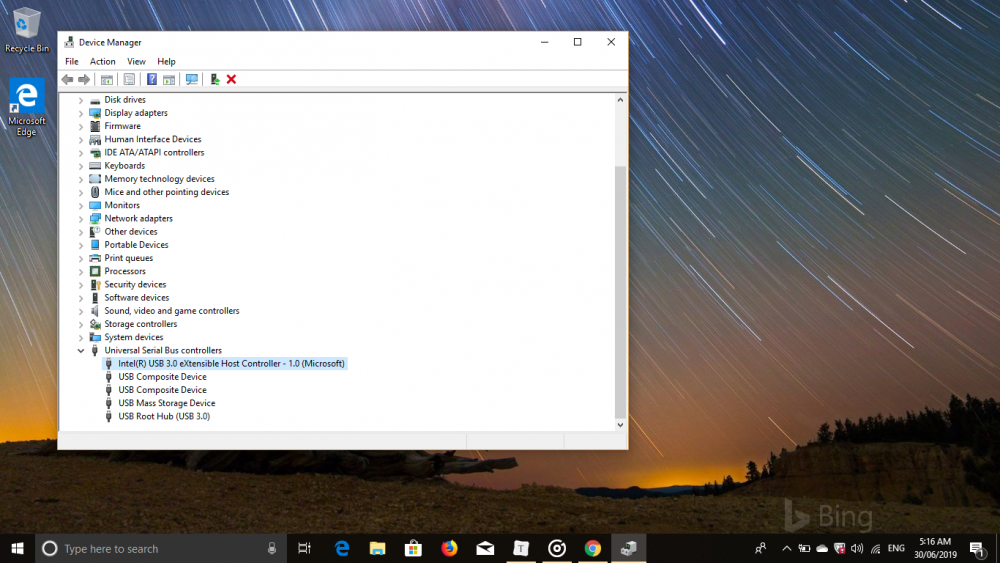Click the scrollbar up arrow in device list
Viewport: 1000px width, 563px height.
620,99
